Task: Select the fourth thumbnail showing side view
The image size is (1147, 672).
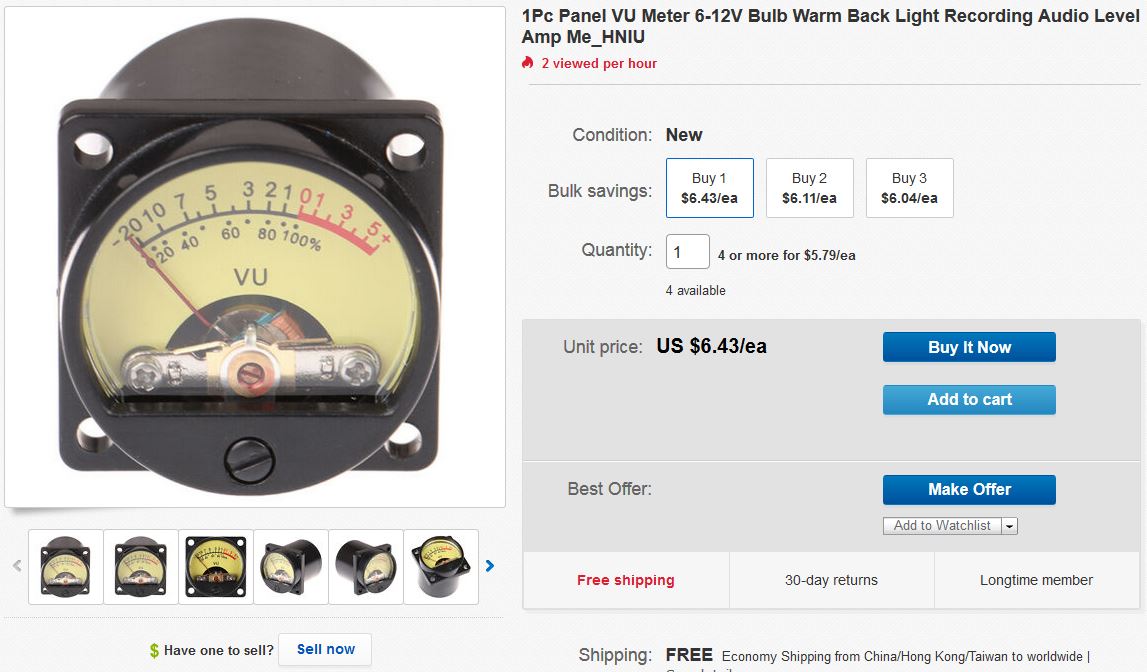Action: [291, 567]
